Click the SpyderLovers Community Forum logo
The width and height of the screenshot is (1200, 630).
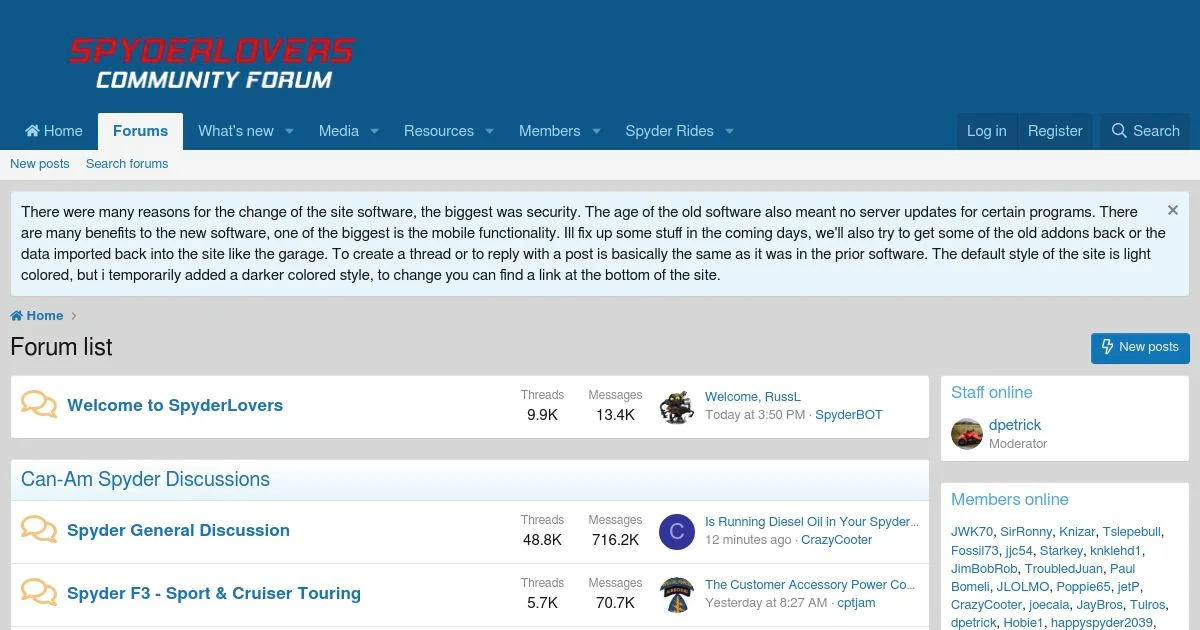click(x=211, y=64)
